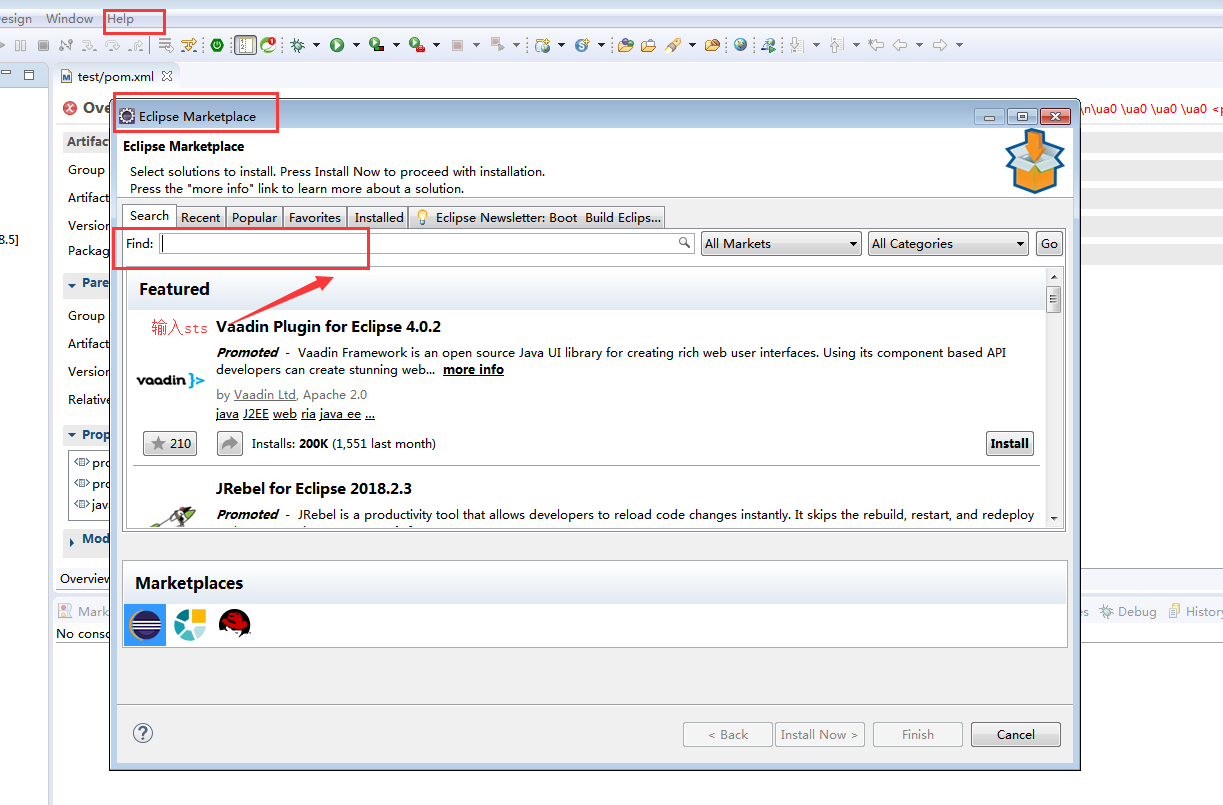The height and width of the screenshot is (805, 1223).
Task: Collapse the Parent section in pom editor
Action: click(72, 285)
